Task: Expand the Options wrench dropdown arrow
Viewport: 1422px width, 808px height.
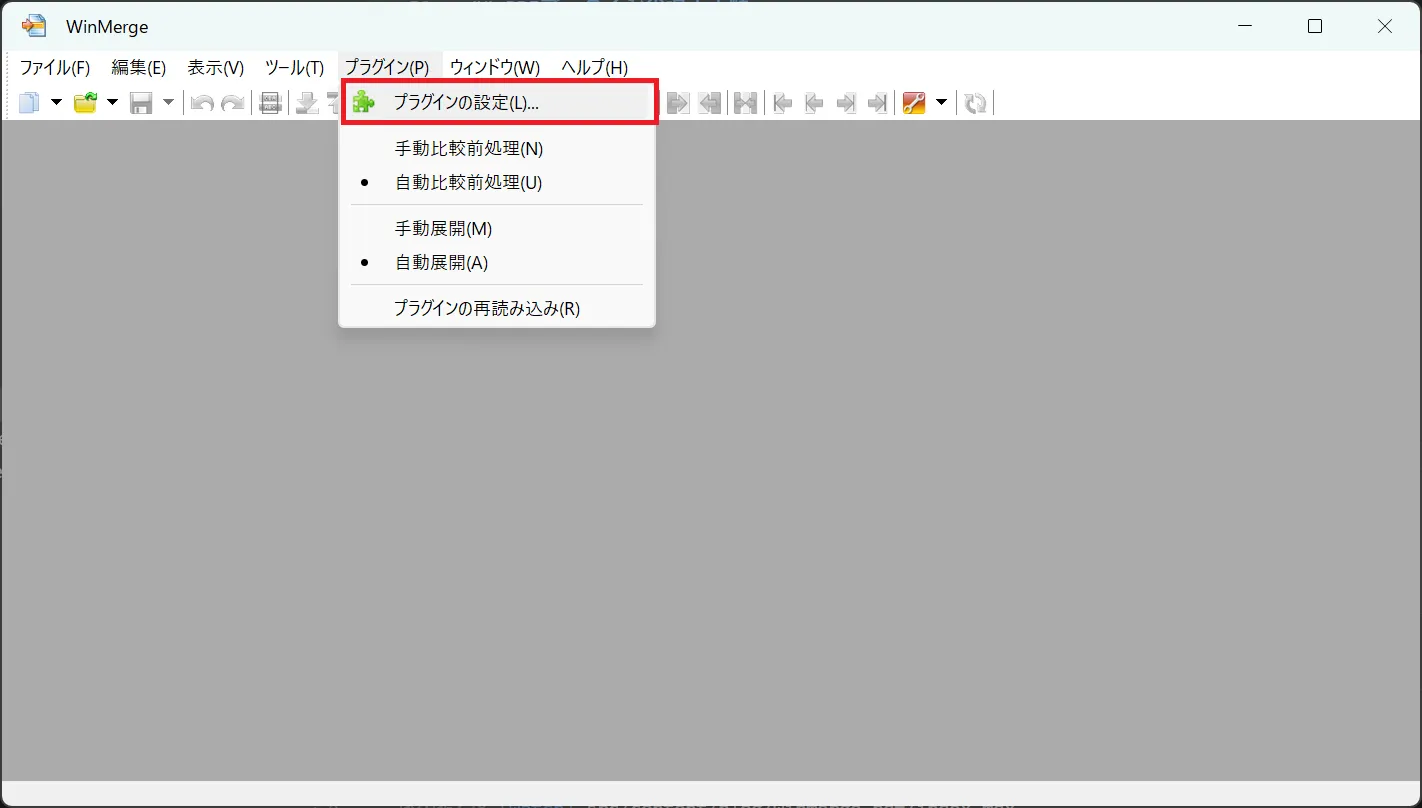Action: tap(941, 102)
